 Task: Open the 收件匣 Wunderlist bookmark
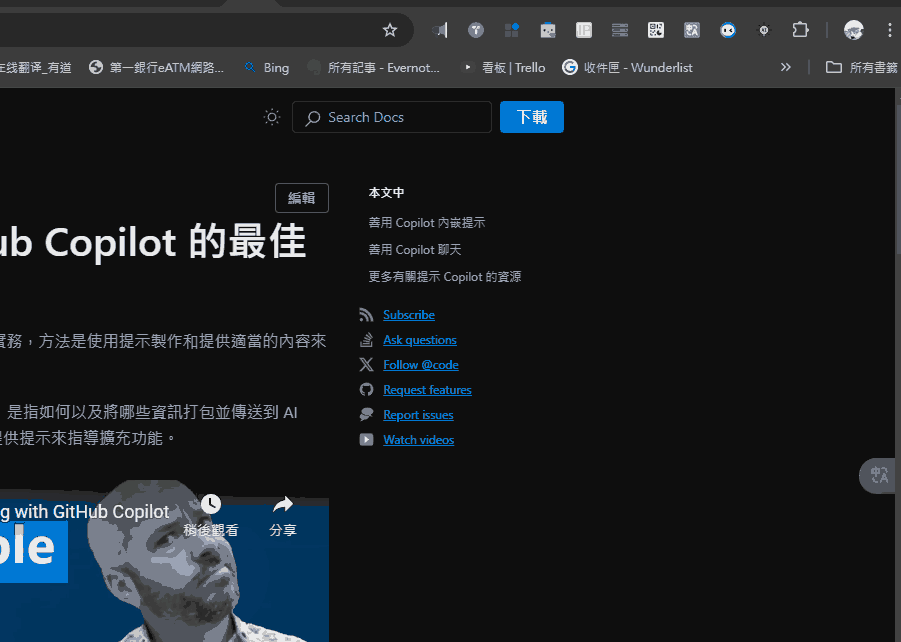[627, 67]
